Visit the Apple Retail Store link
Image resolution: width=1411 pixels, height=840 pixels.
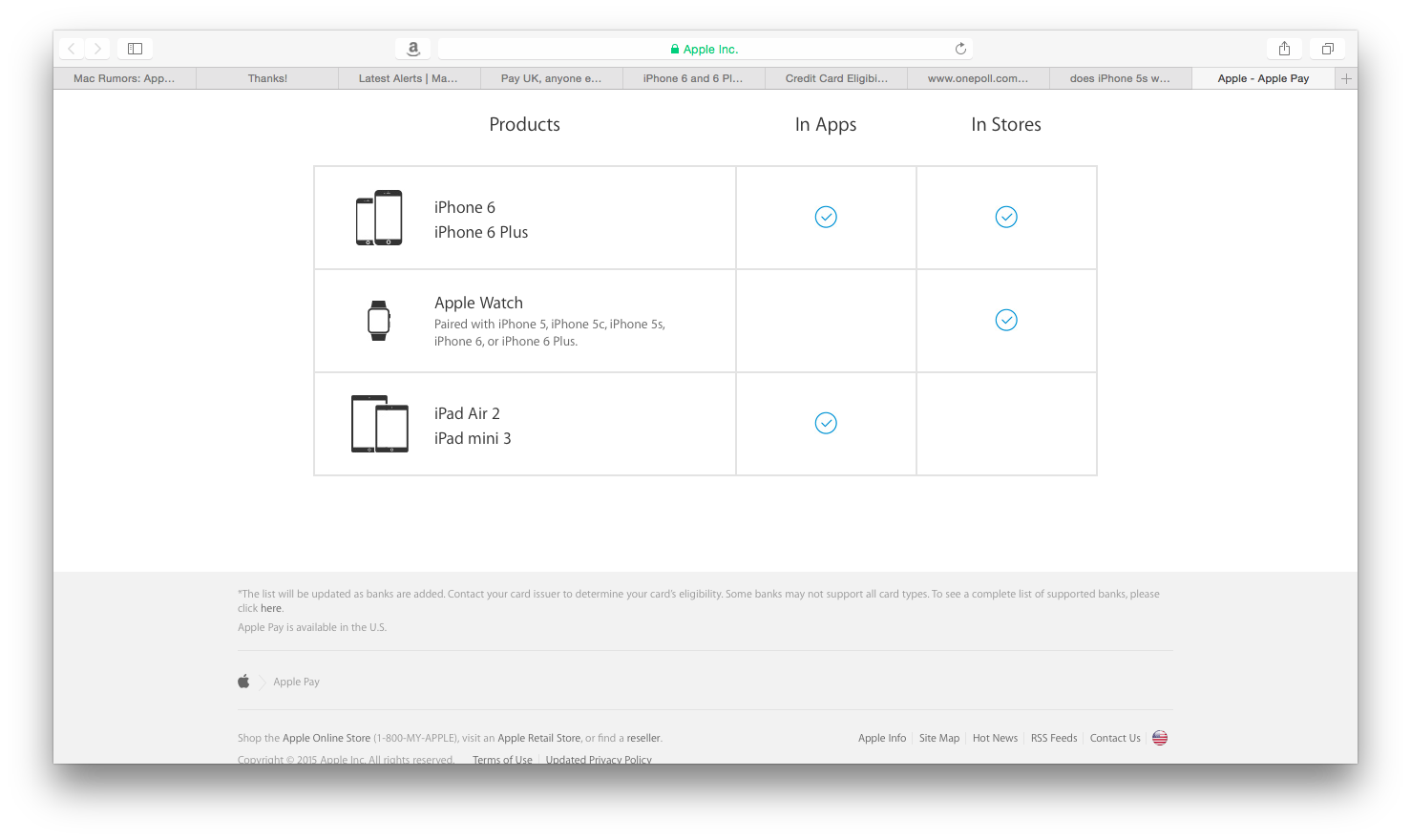tap(539, 738)
